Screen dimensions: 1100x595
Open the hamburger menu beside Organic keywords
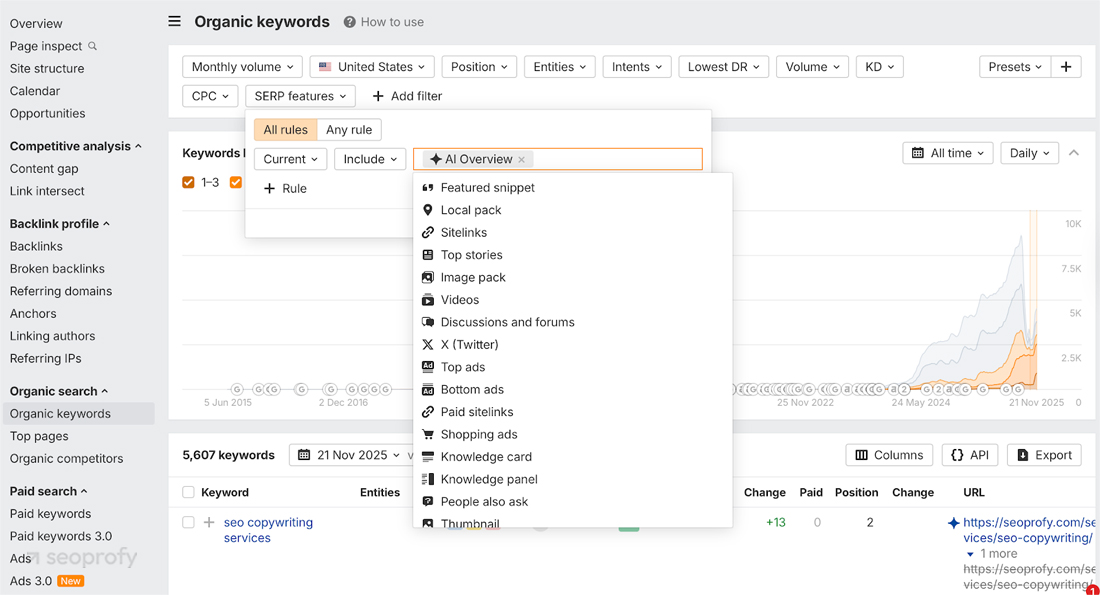point(173,20)
